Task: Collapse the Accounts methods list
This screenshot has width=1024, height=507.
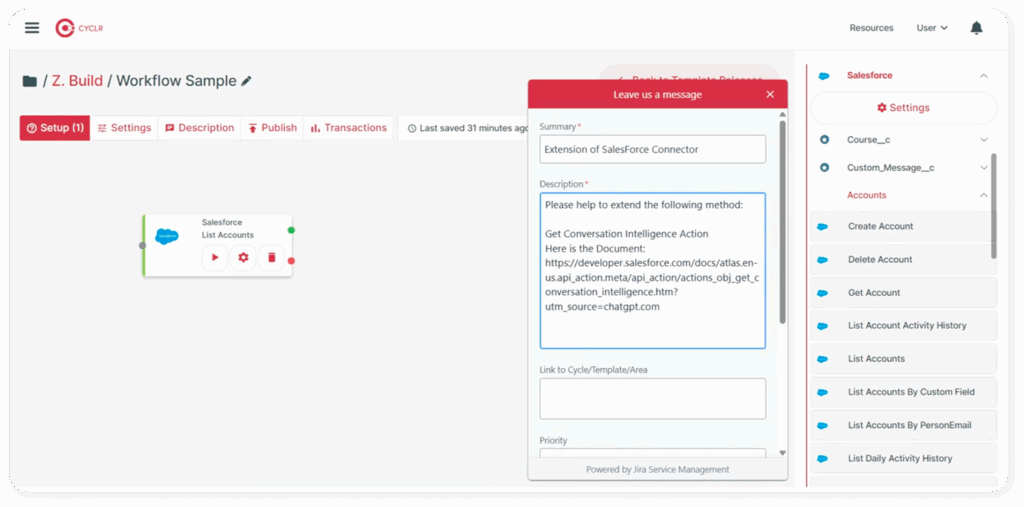Action: point(983,195)
